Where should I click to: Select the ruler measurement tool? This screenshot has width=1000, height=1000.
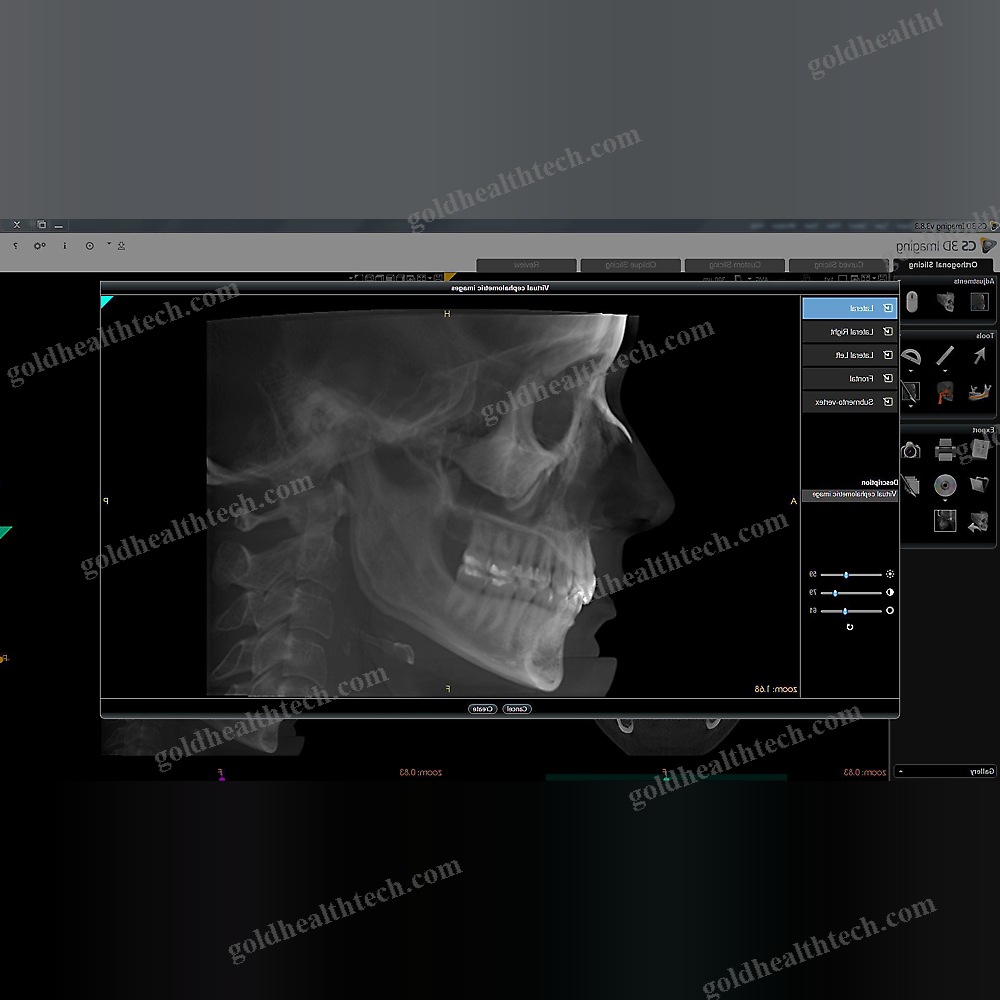tap(945, 355)
